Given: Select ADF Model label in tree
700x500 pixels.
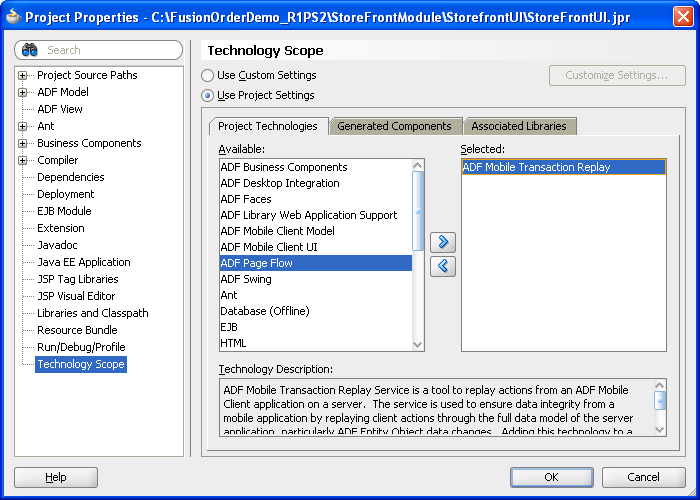Looking at the screenshot, I should coord(63,92).
